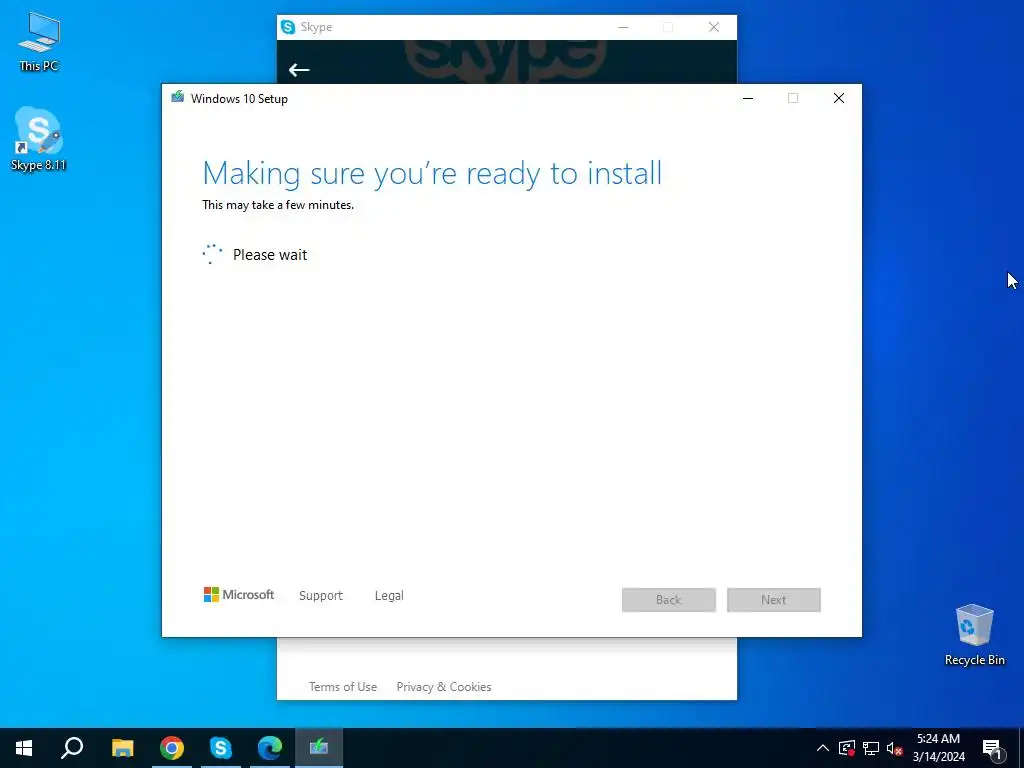Open Privacy & Cookies in the Skype window
Image resolution: width=1024 pixels, height=768 pixels.
tap(444, 687)
